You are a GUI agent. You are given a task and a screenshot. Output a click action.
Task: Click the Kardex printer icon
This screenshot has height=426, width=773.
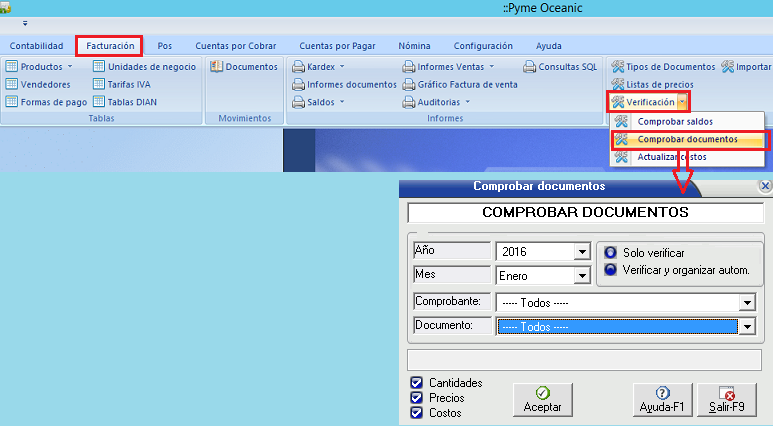298,67
